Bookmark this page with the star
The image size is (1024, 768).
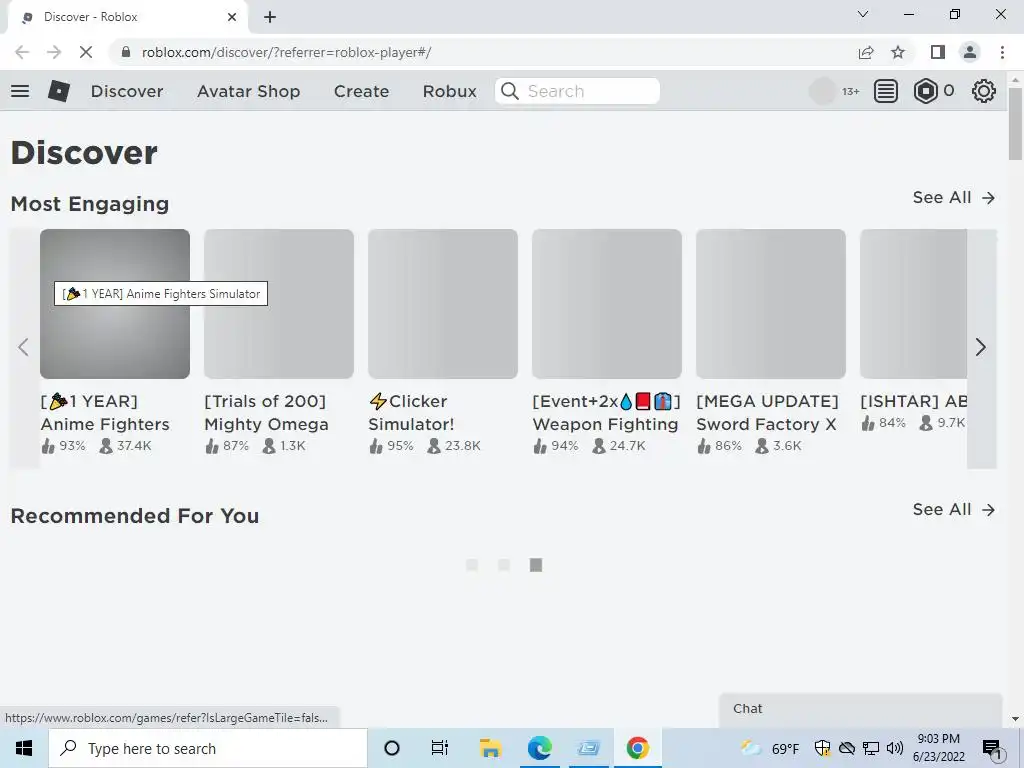pos(898,52)
